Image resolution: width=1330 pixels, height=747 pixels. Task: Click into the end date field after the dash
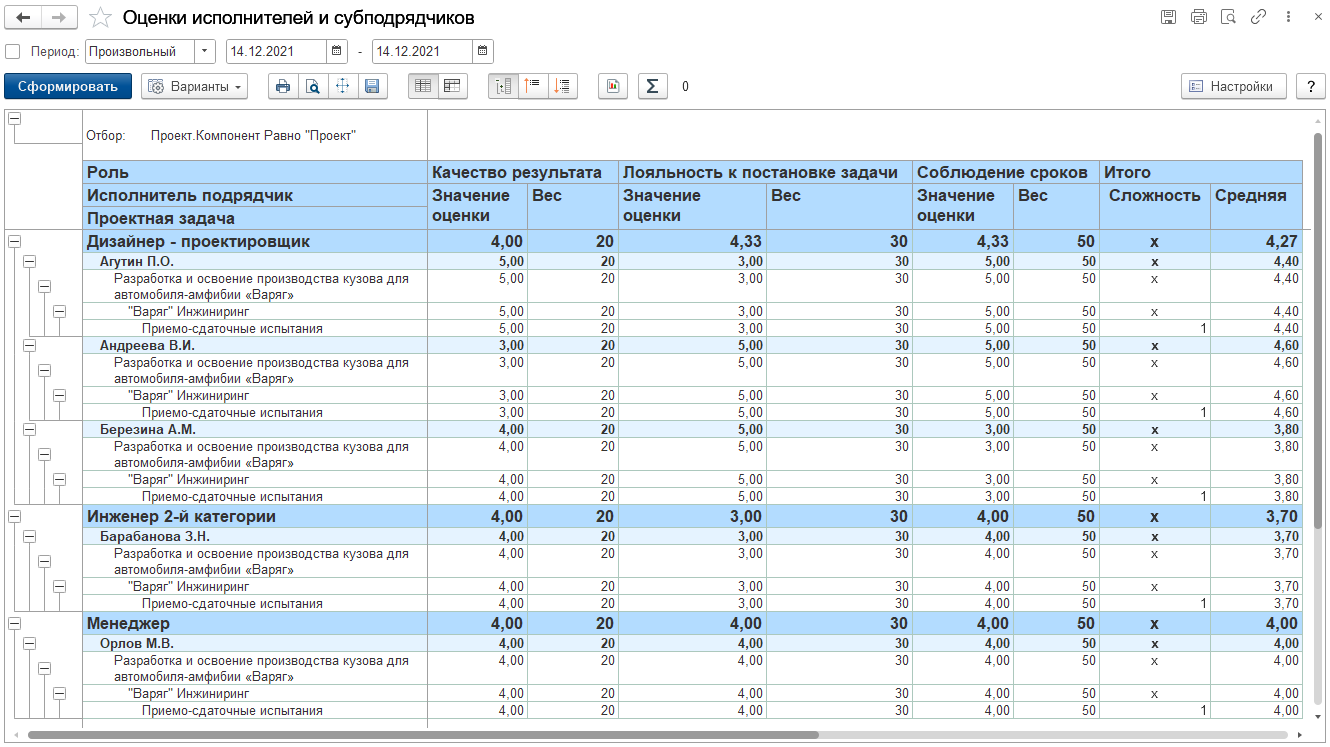point(422,51)
